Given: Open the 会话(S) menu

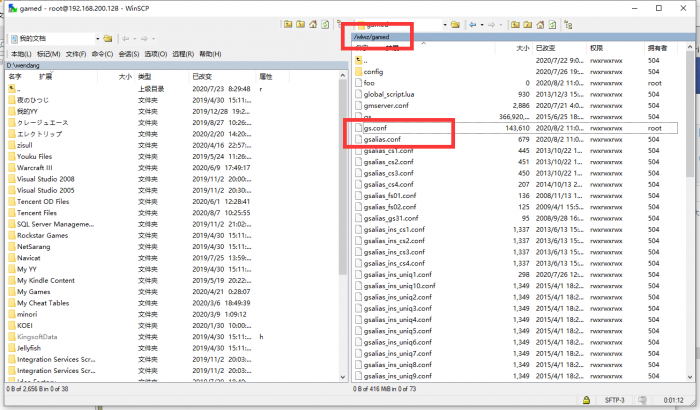Looking at the screenshot, I should point(129,53).
